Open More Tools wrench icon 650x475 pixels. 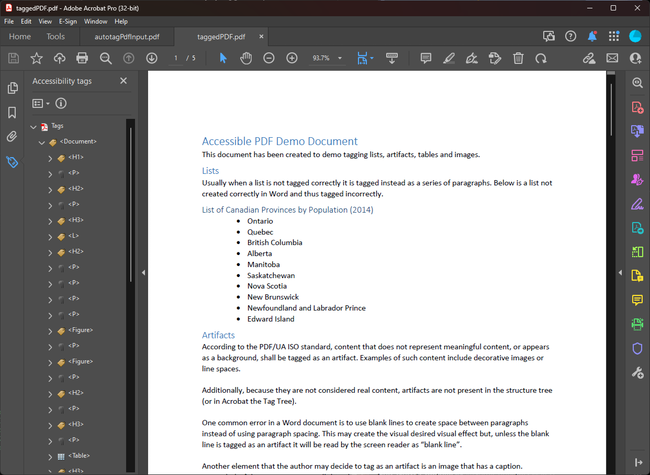(x=637, y=372)
